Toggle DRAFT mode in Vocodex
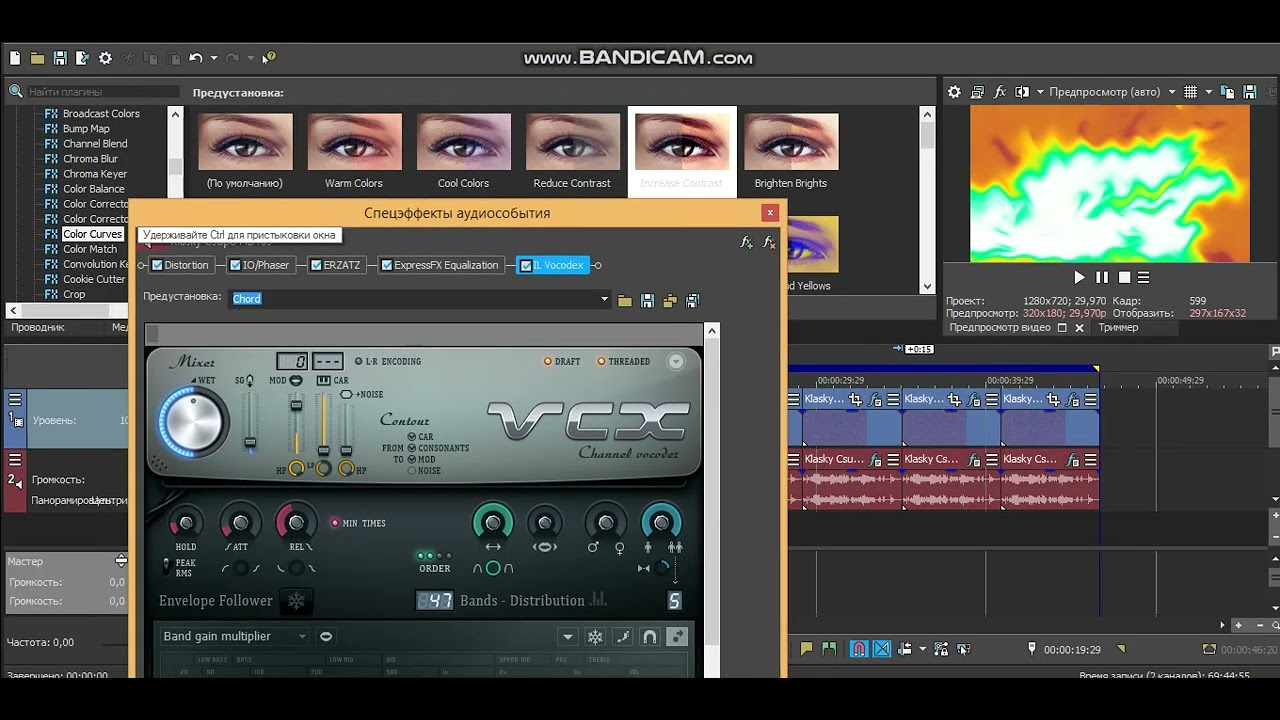This screenshot has width=1280, height=720. [548, 361]
